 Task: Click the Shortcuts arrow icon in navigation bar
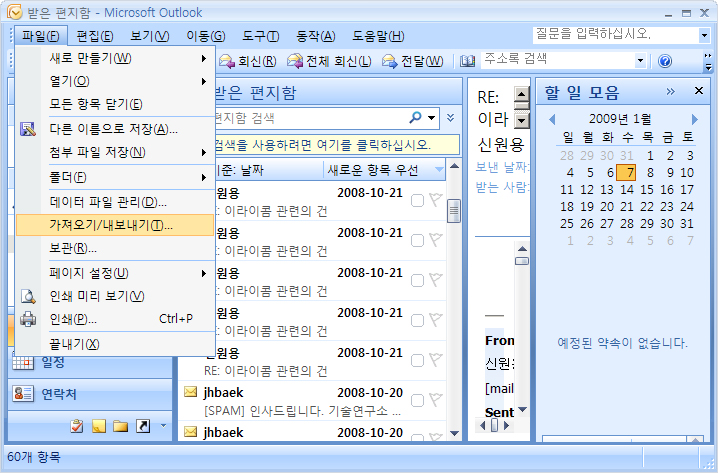143,426
